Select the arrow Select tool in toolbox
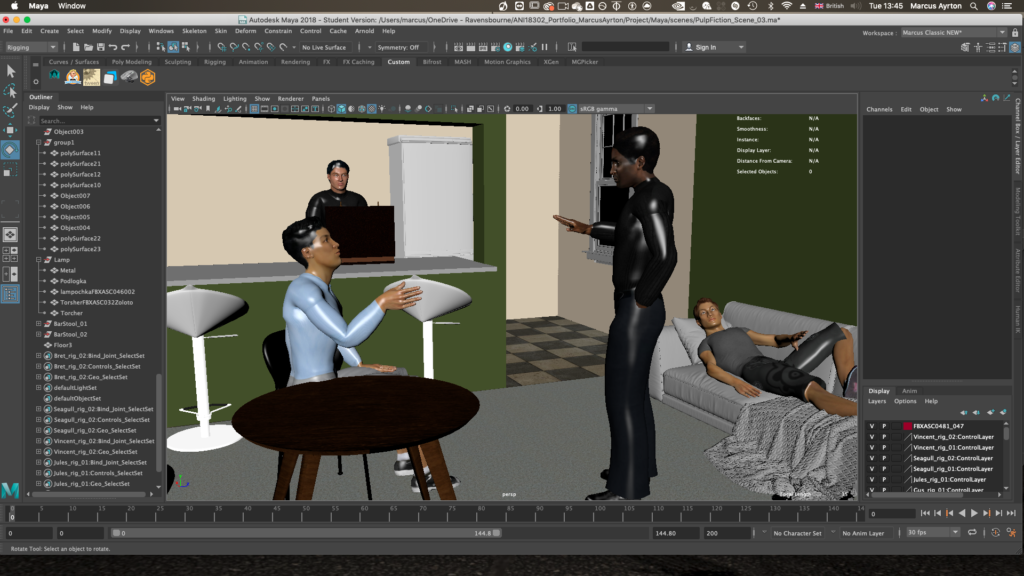The height and width of the screenshot is (576, 1024). click(x=10, y=71)
